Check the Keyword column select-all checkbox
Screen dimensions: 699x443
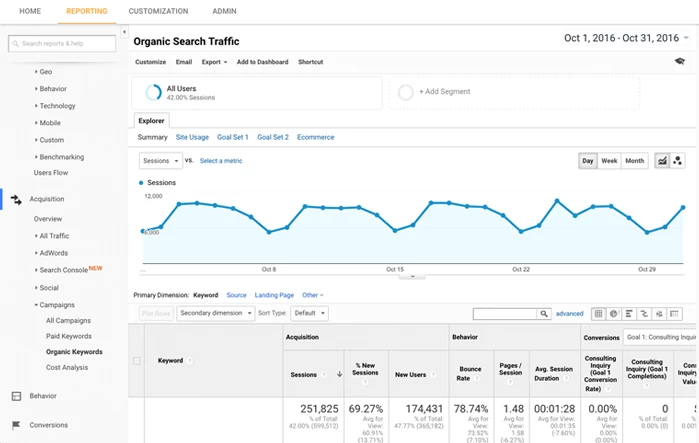coord(137,361)
